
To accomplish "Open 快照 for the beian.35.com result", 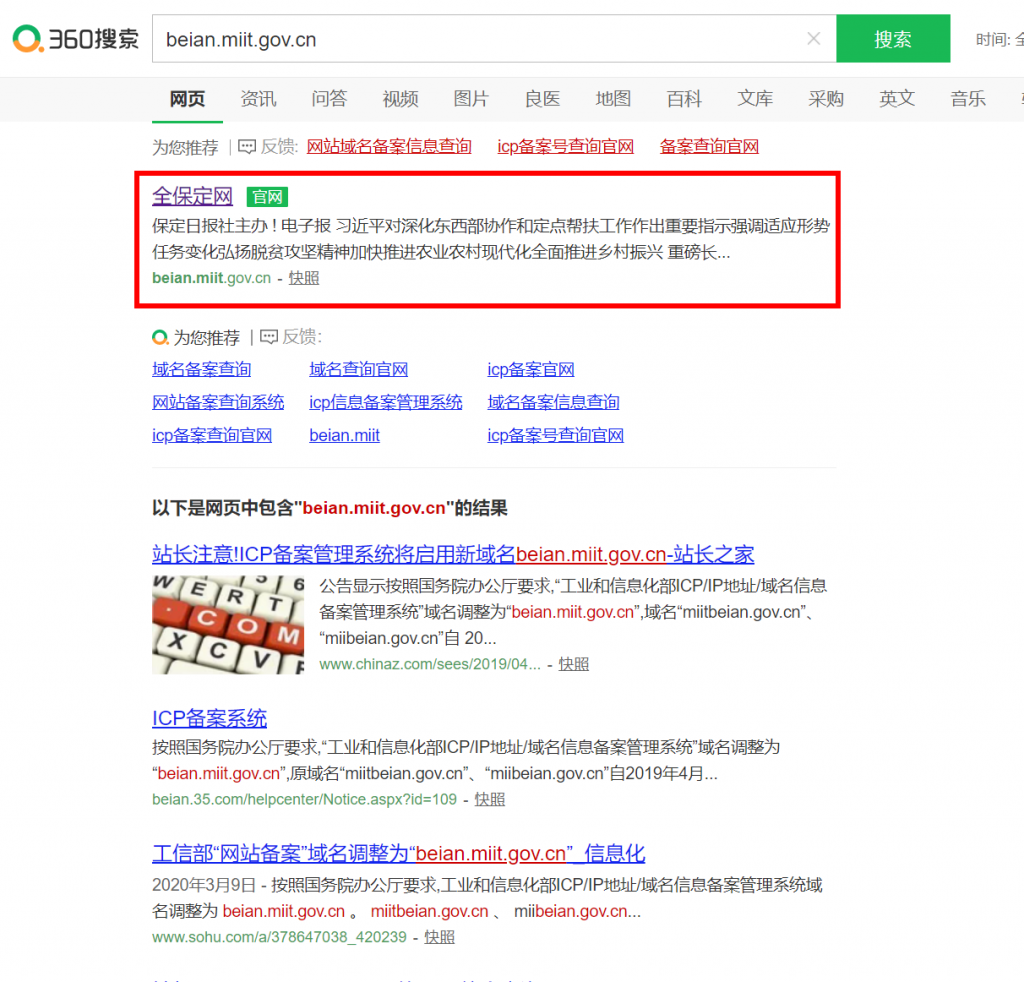I will point(490,799).
